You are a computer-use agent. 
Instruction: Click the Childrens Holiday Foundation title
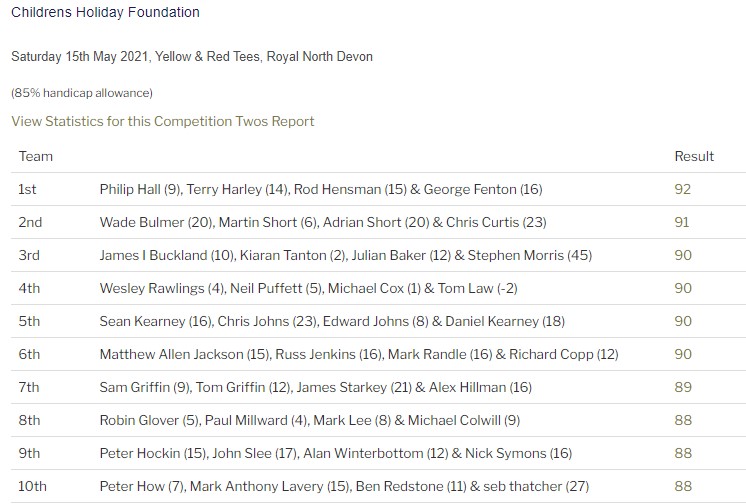(106, 12)
